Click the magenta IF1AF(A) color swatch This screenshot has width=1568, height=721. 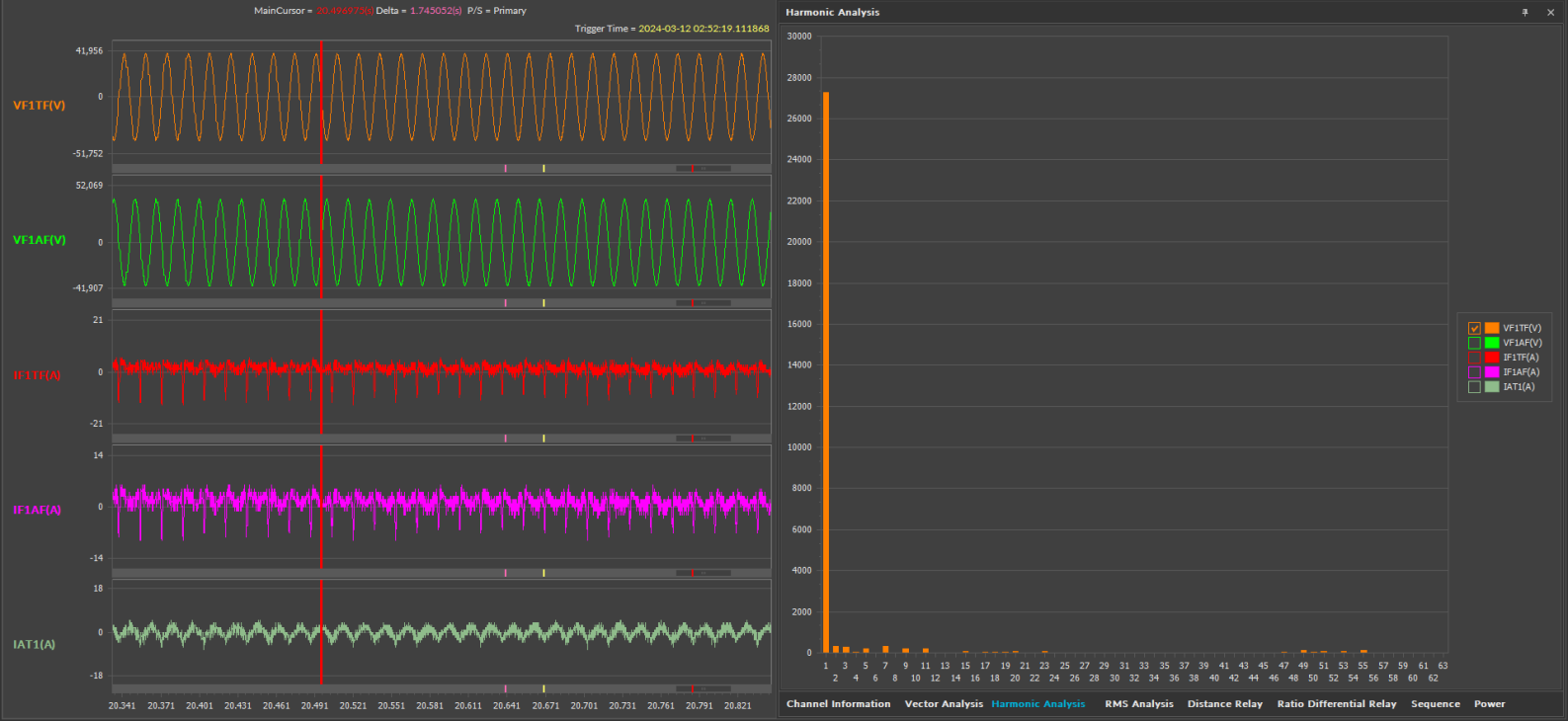[1491, 372]
